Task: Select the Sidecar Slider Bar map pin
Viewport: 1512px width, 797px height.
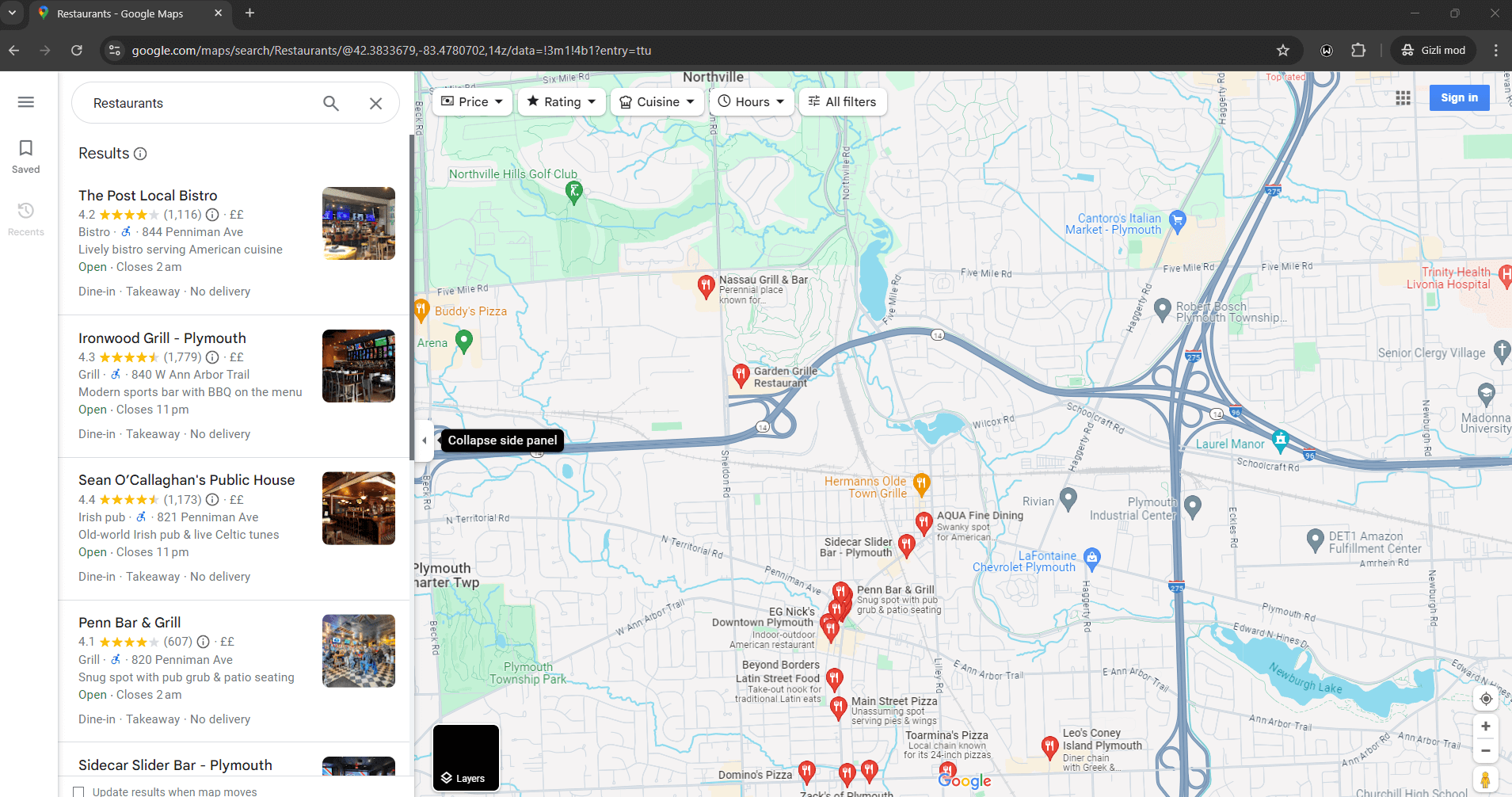Action: [x=907, y=545]
